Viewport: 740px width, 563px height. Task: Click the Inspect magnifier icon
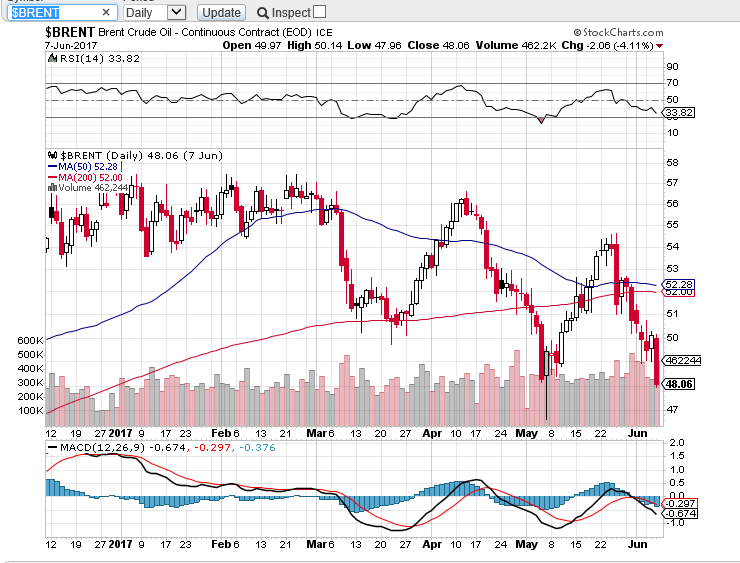click(262, 13)
